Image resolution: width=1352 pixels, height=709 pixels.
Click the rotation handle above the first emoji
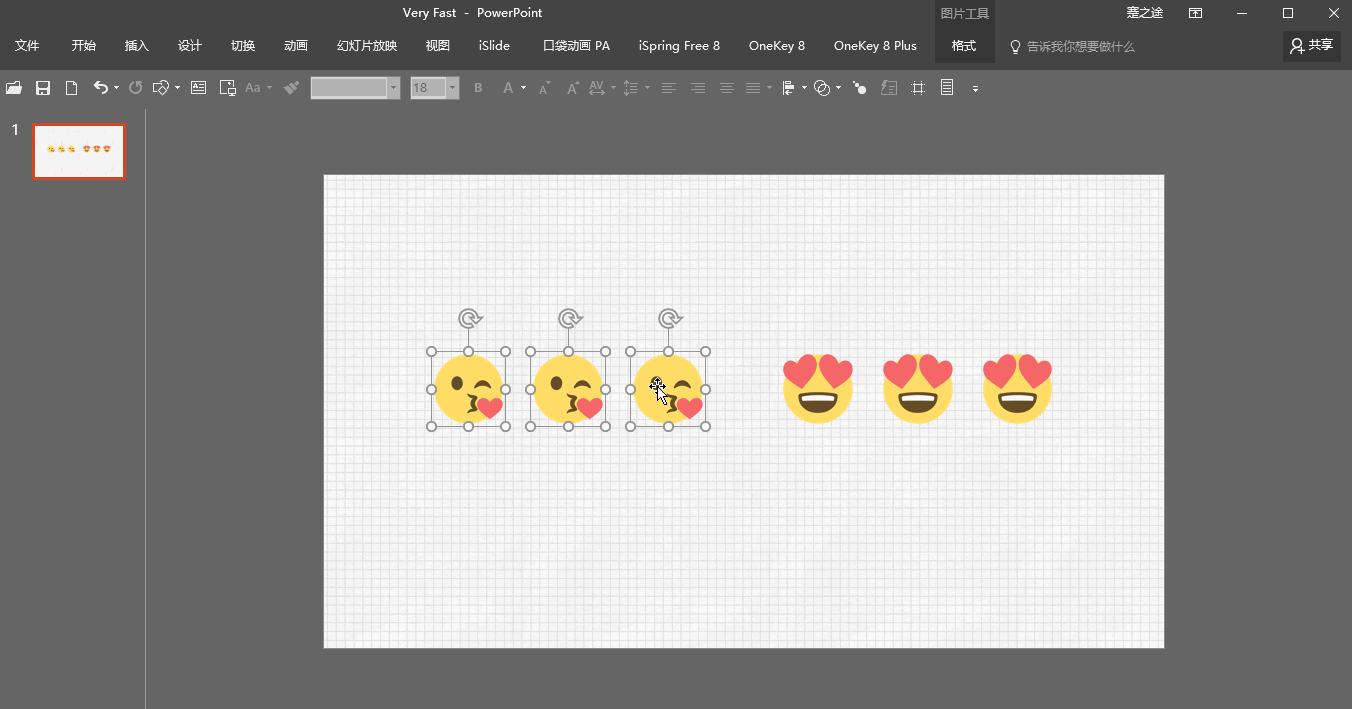pos(469,318)
